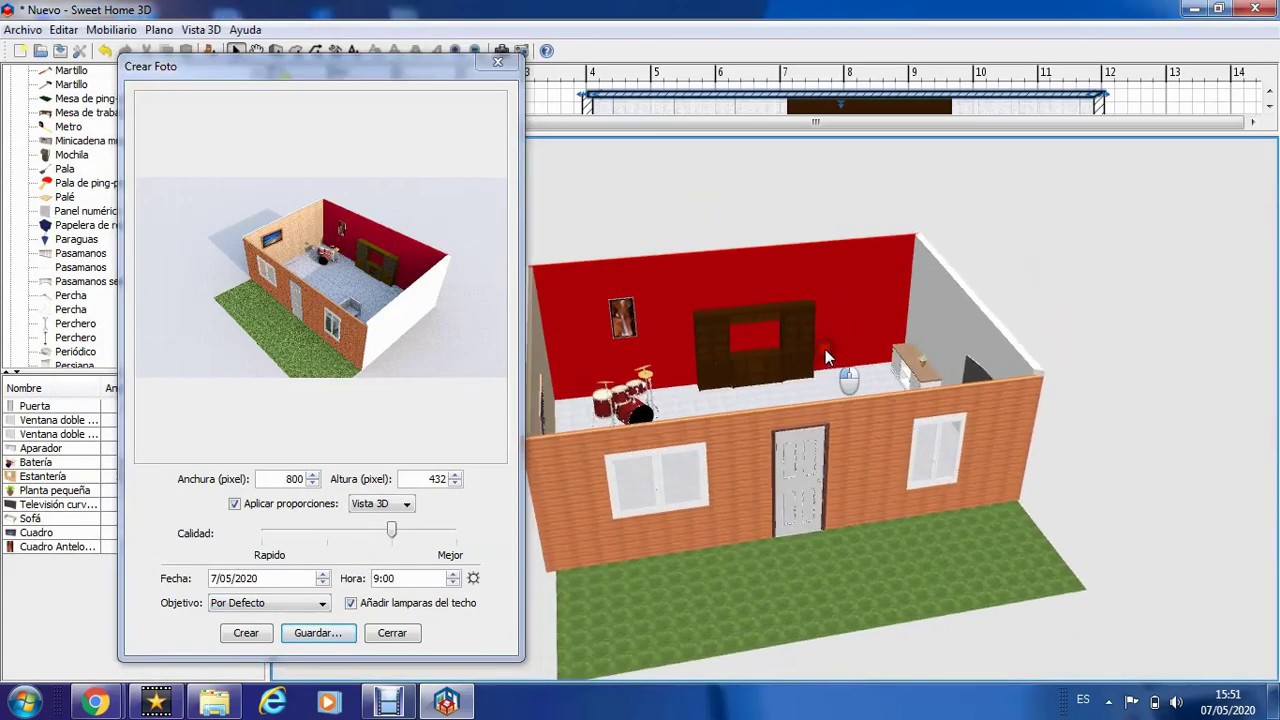Choose the Create polylines tool
Screen dimensions: 1280x720
pyautogui.click(x=316, y=50)
